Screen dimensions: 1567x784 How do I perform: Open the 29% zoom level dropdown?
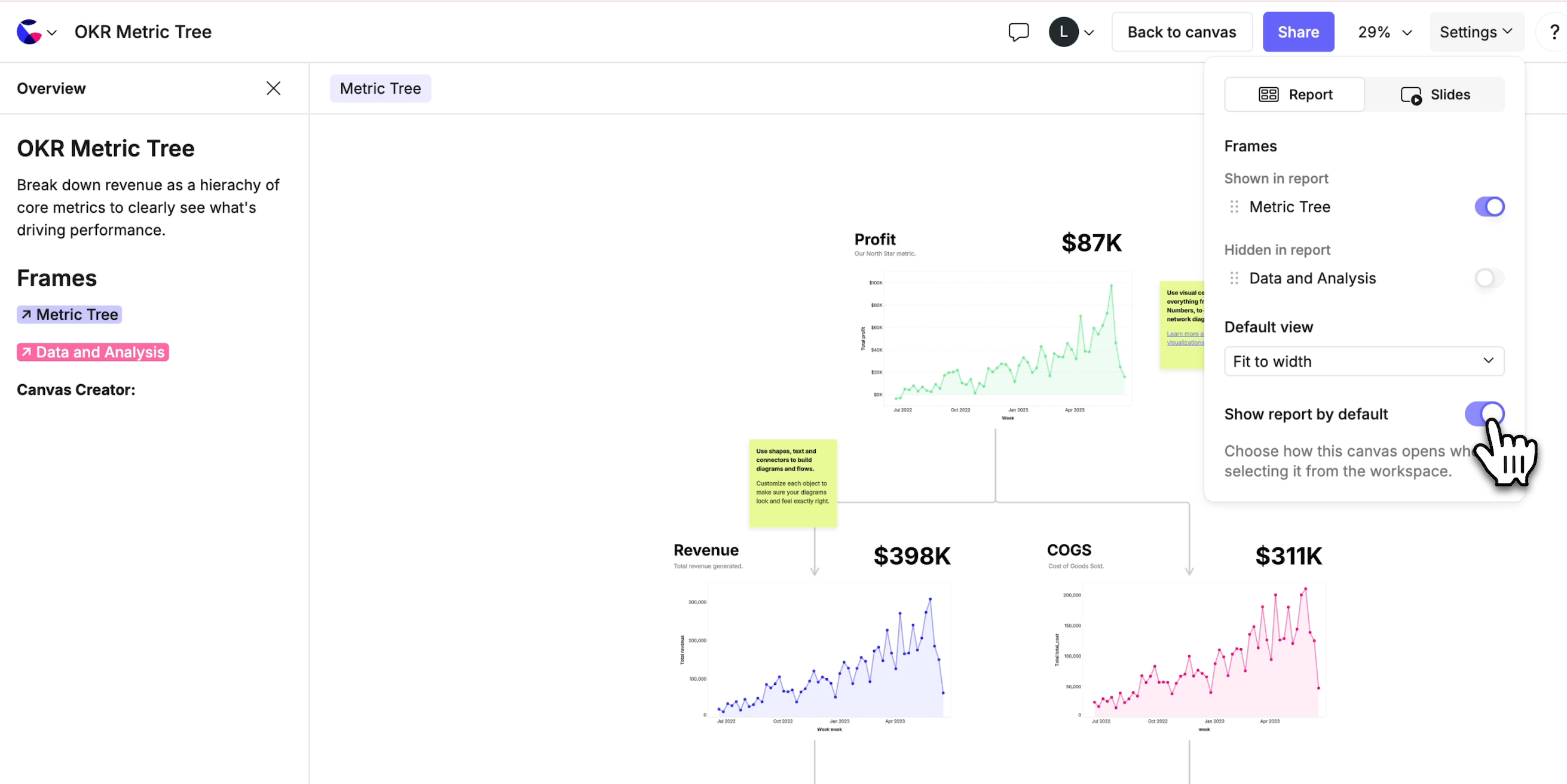click(1384, 32)
